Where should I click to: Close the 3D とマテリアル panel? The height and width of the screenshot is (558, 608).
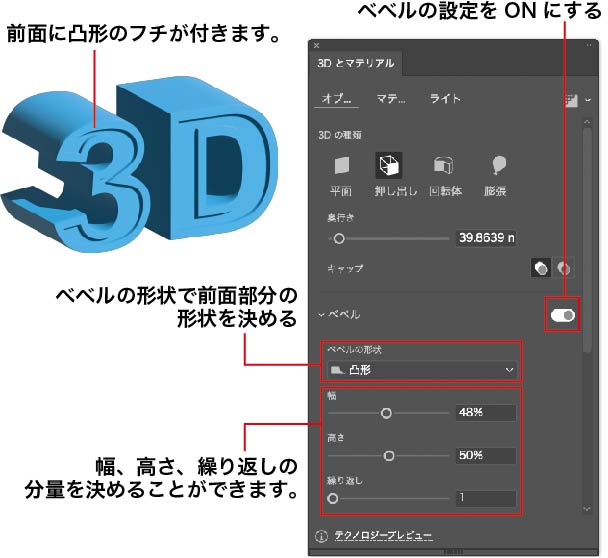click(317, 46)
